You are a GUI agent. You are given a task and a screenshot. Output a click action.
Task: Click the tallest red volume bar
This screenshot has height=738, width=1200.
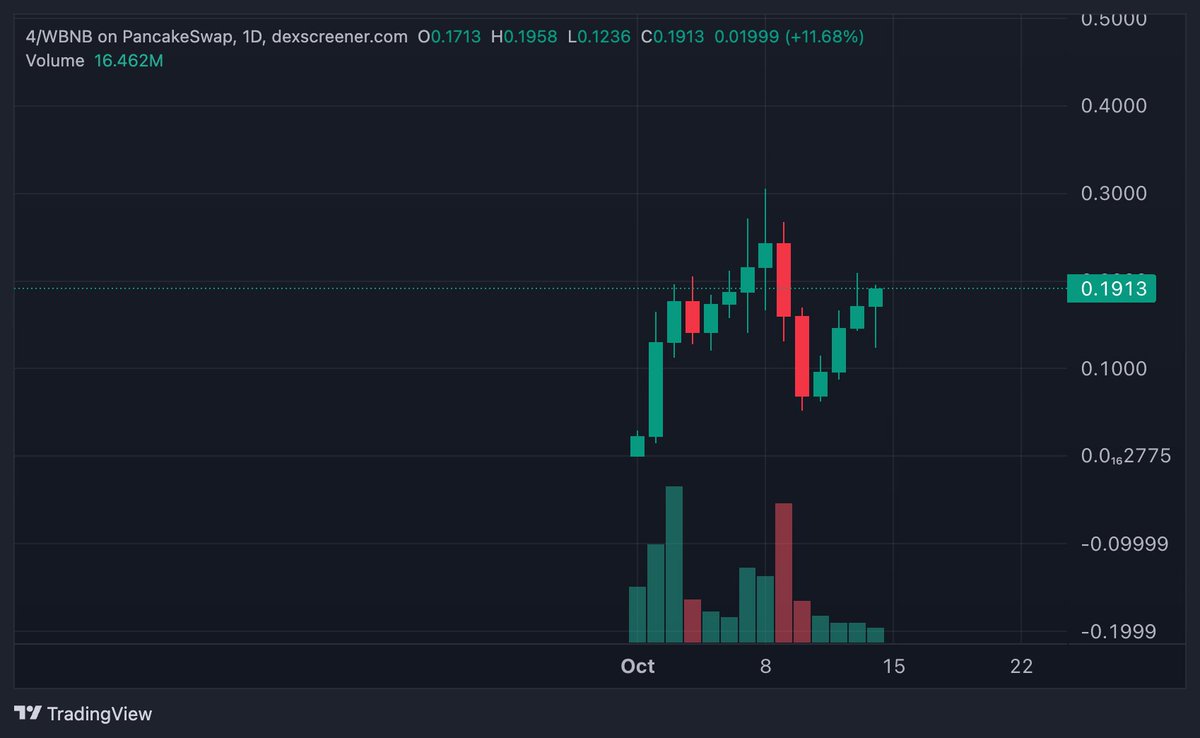tap(784, 572)
